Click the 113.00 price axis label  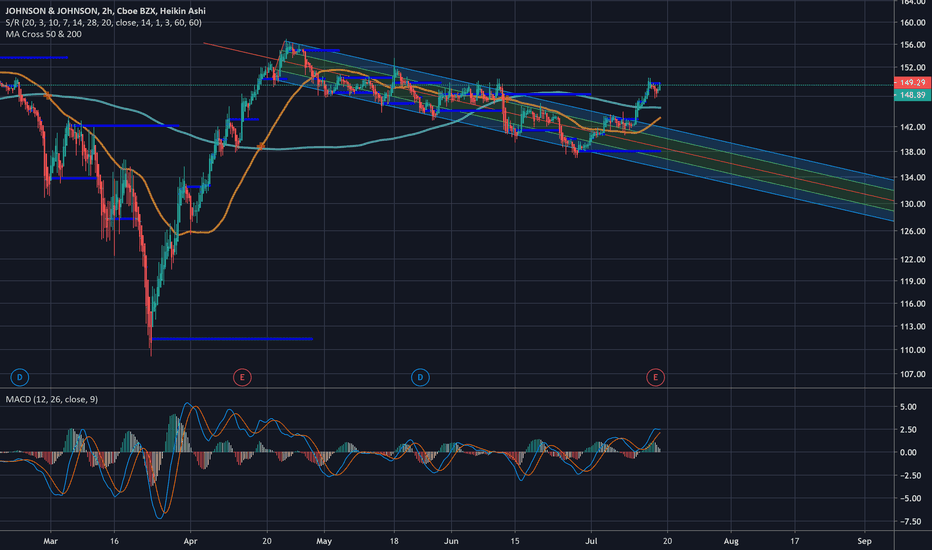(x=912, y=326)
